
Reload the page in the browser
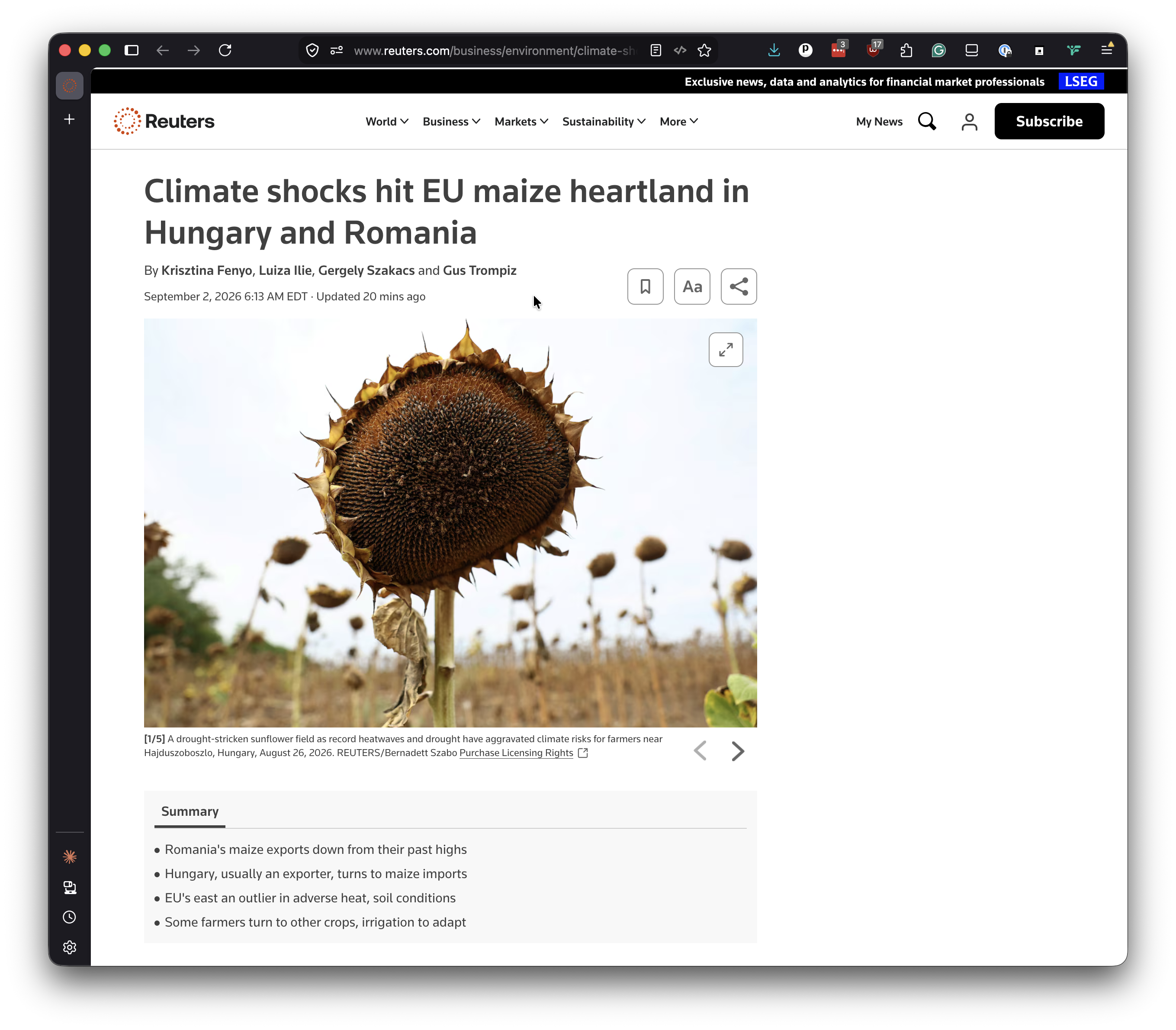[225, 51]
